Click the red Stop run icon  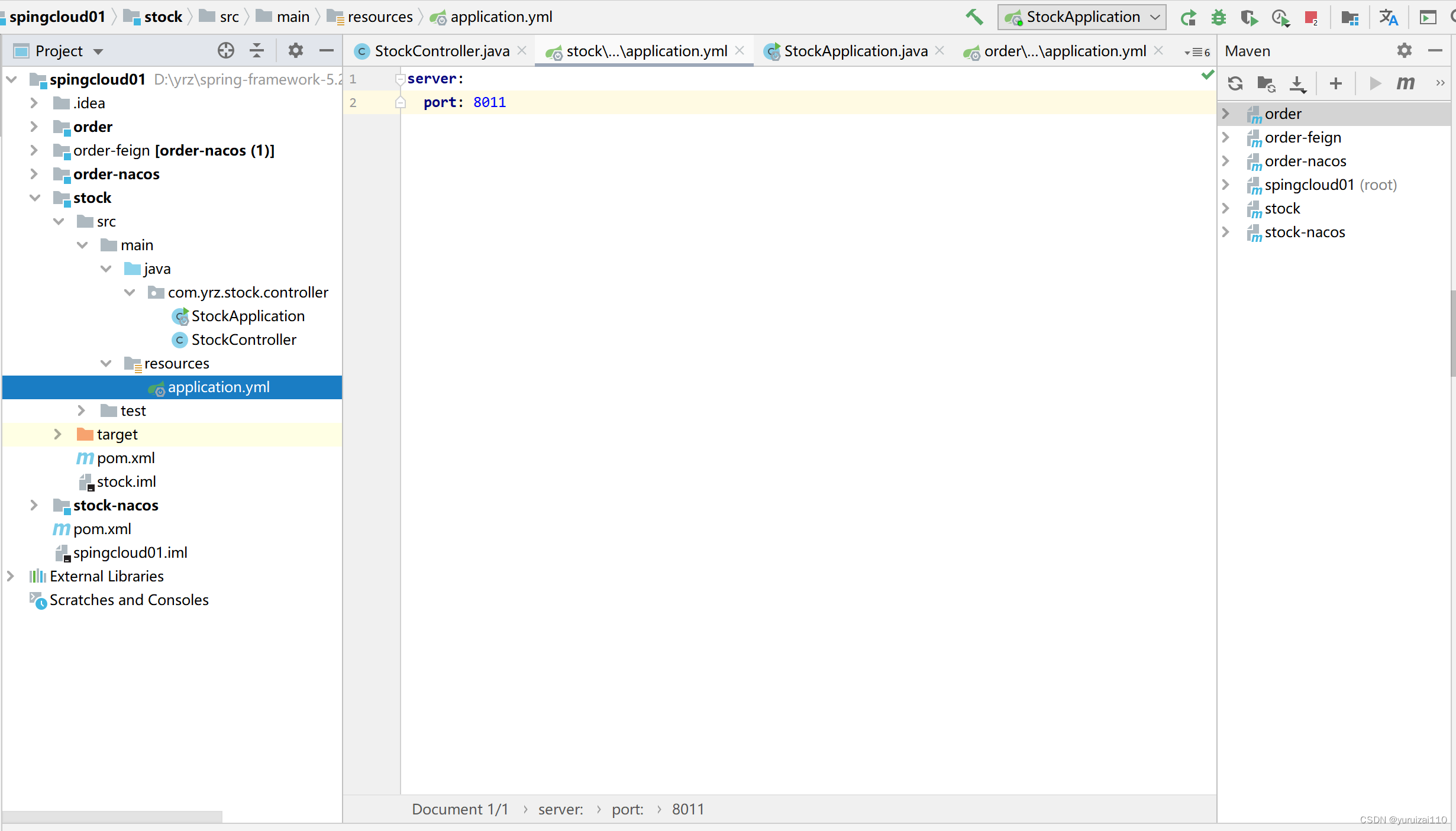1311,18
